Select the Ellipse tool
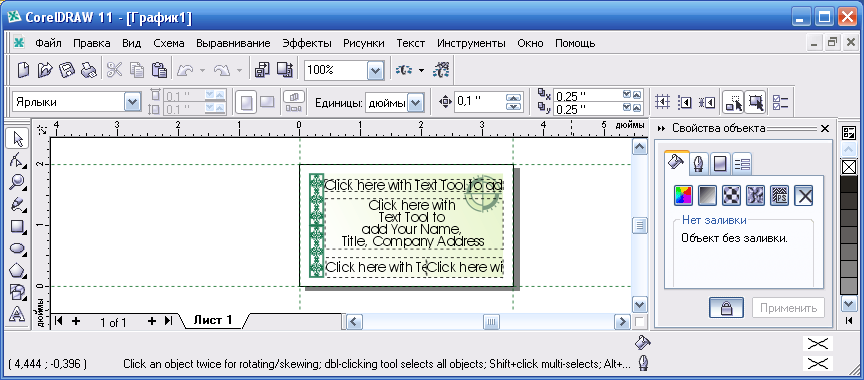This screenshot has height=380, width=864. point(17,248)
